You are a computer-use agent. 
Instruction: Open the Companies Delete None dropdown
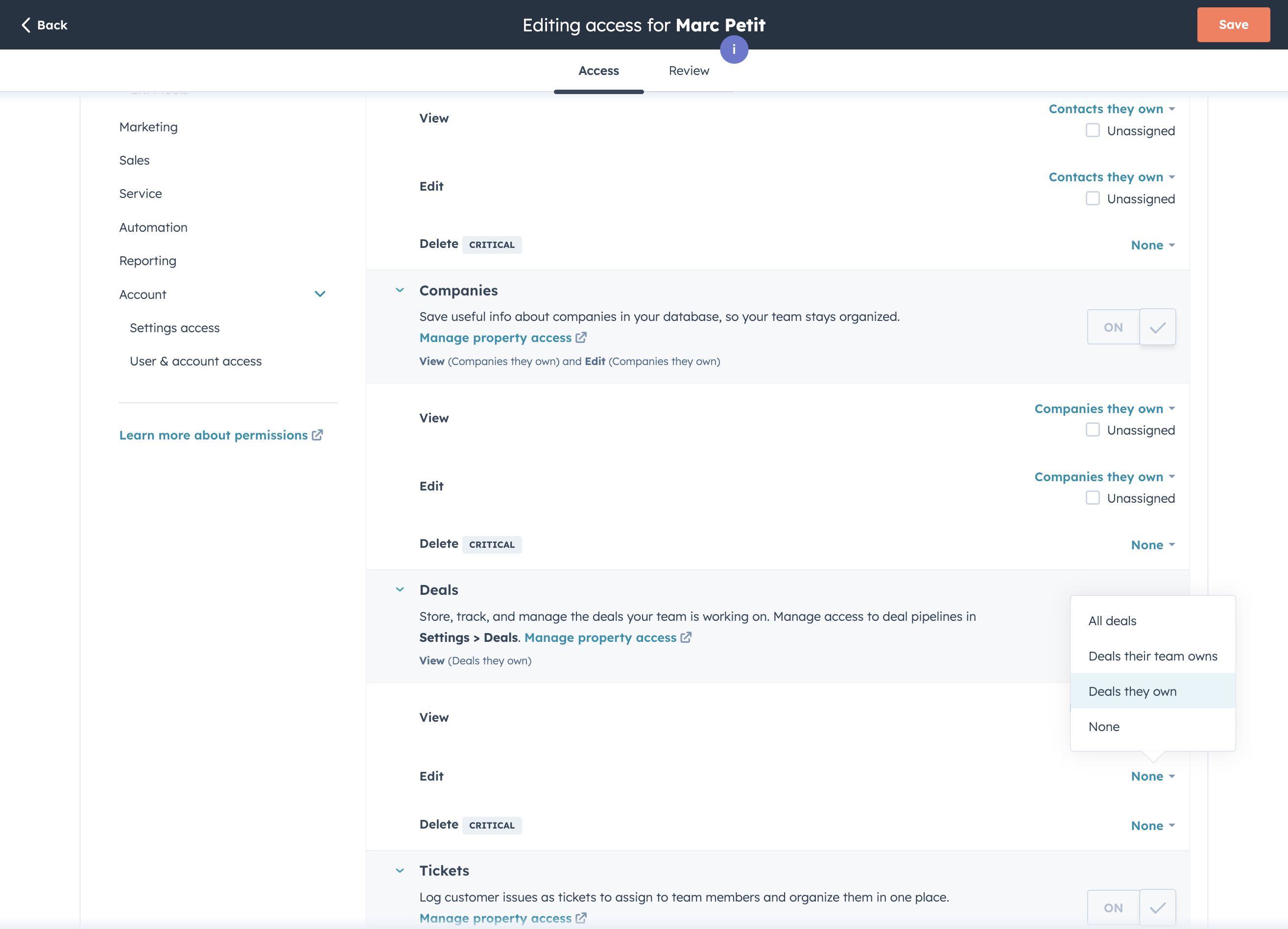click(x=1153, y=545)
